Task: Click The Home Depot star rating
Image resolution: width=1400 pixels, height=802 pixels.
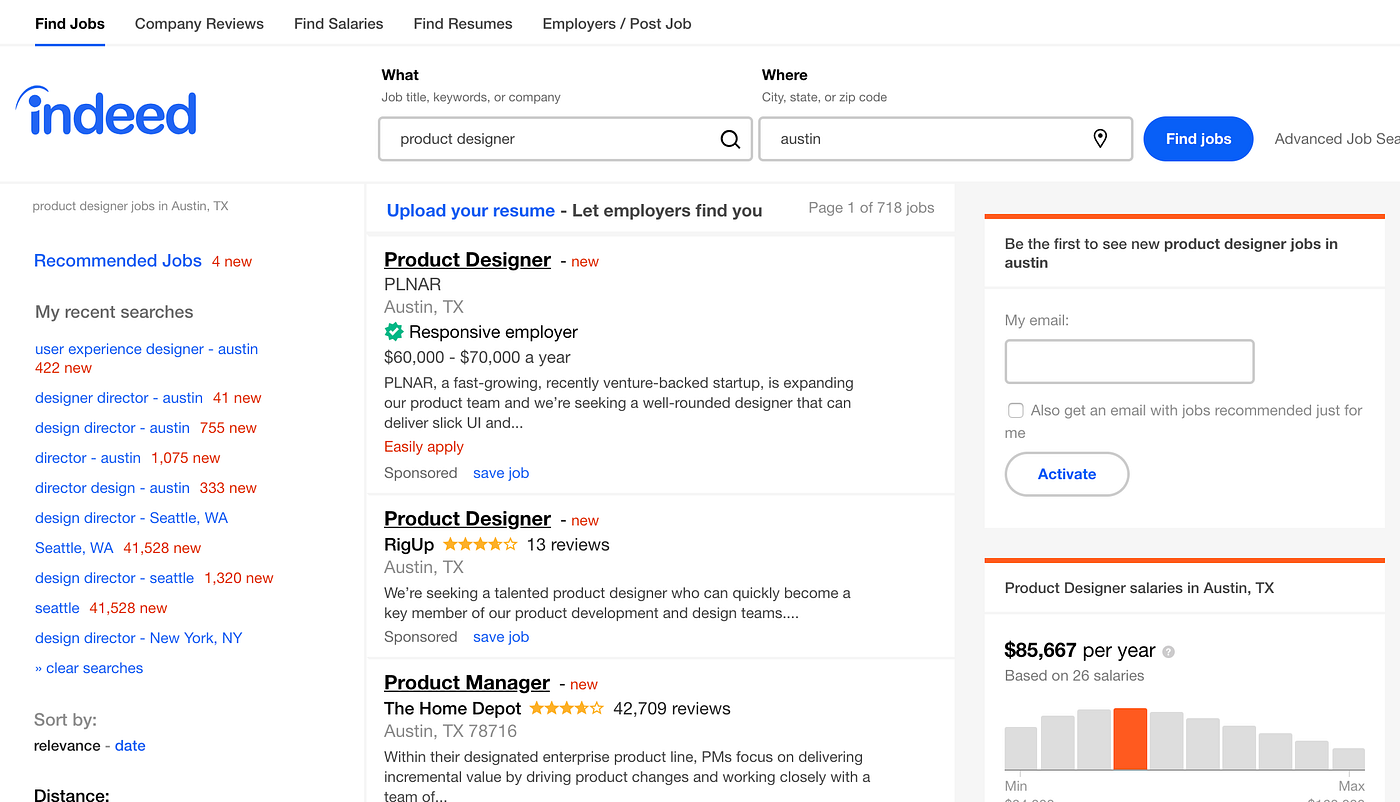Action: click(566, 709)
